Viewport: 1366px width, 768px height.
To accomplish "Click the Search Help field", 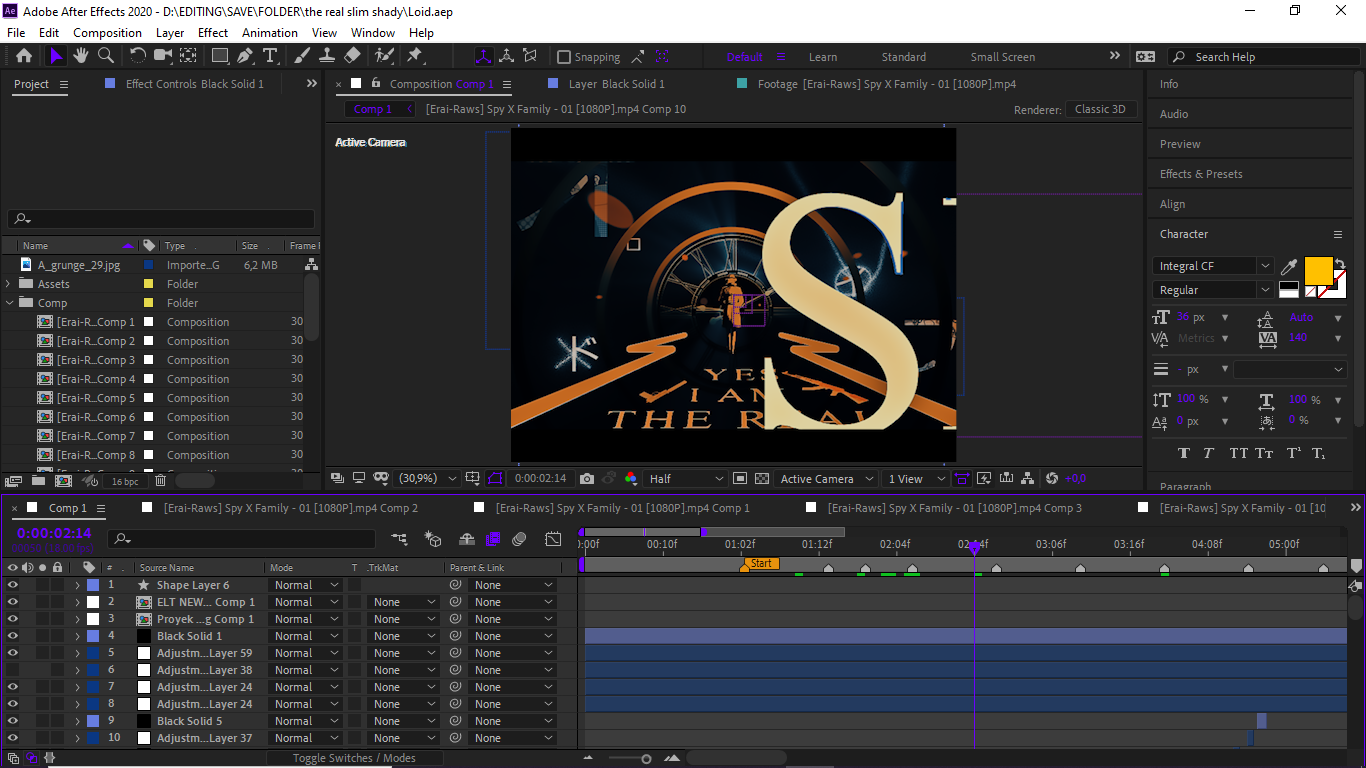I will coord(1265,57).
